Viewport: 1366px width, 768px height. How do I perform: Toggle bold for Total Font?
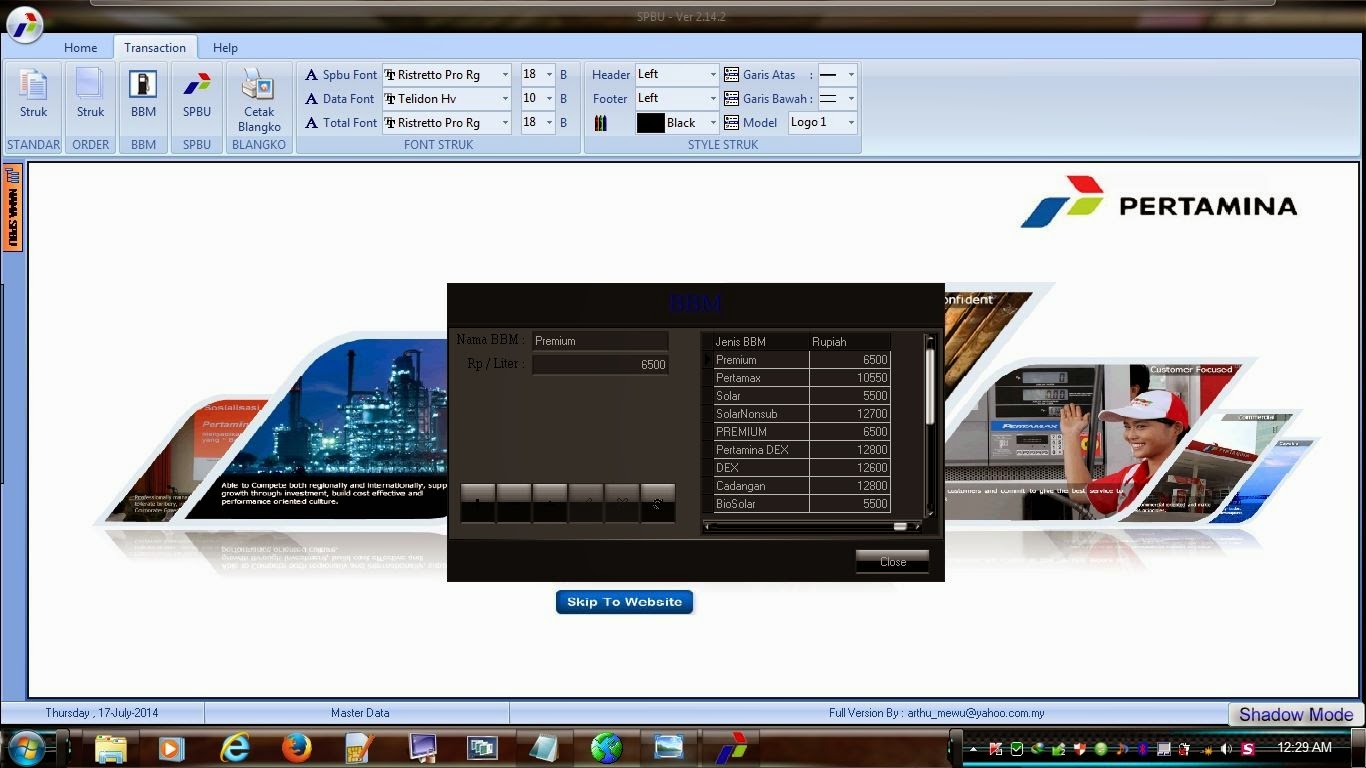coord(564,123)
